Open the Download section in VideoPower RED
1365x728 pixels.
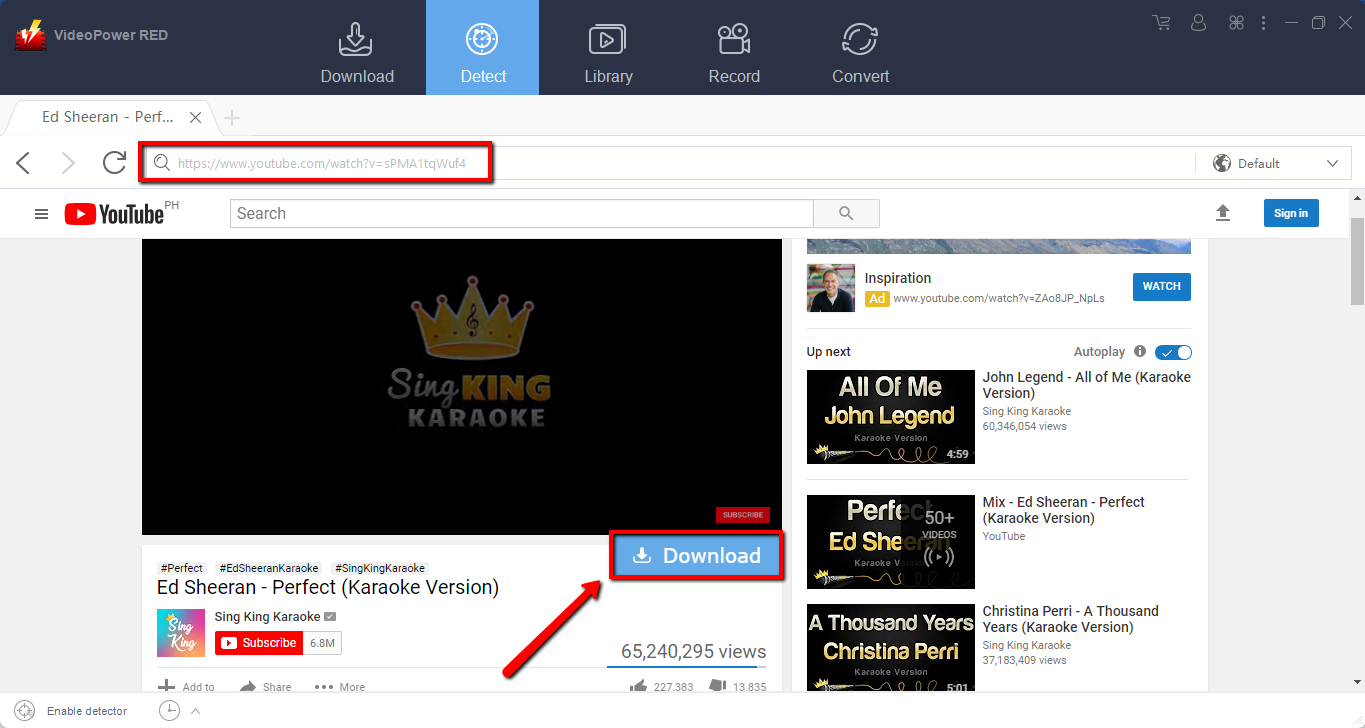pyautogui.click(x=356, y=47)
